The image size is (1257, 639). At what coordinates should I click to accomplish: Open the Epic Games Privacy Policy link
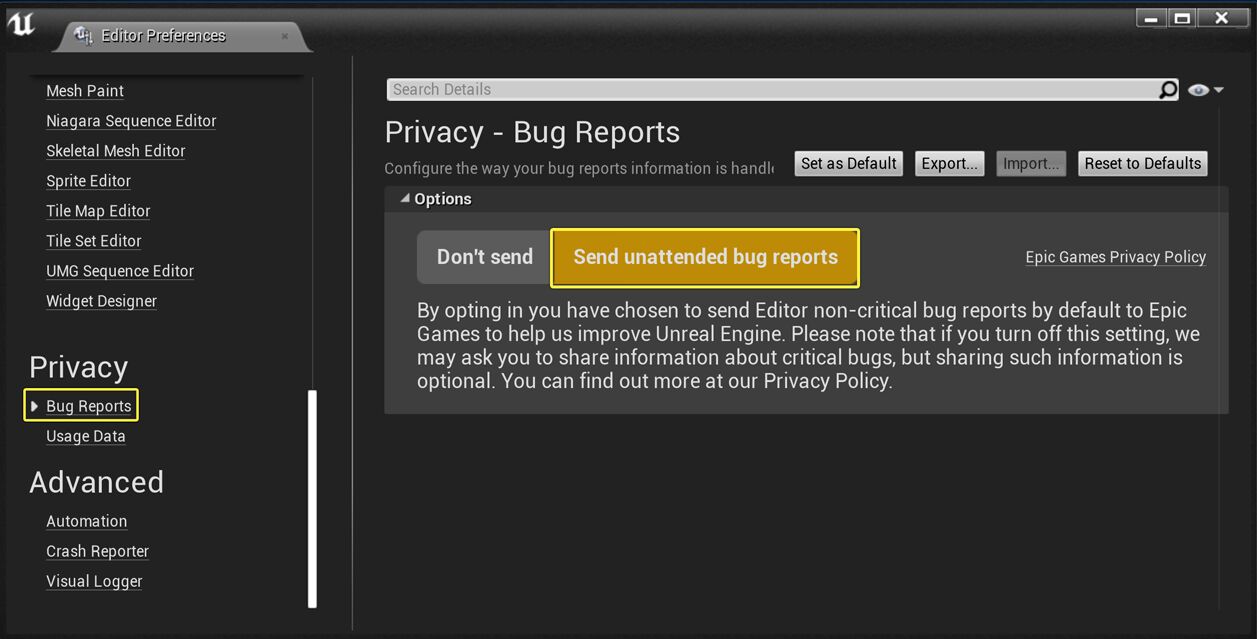tap(1115, 257)
